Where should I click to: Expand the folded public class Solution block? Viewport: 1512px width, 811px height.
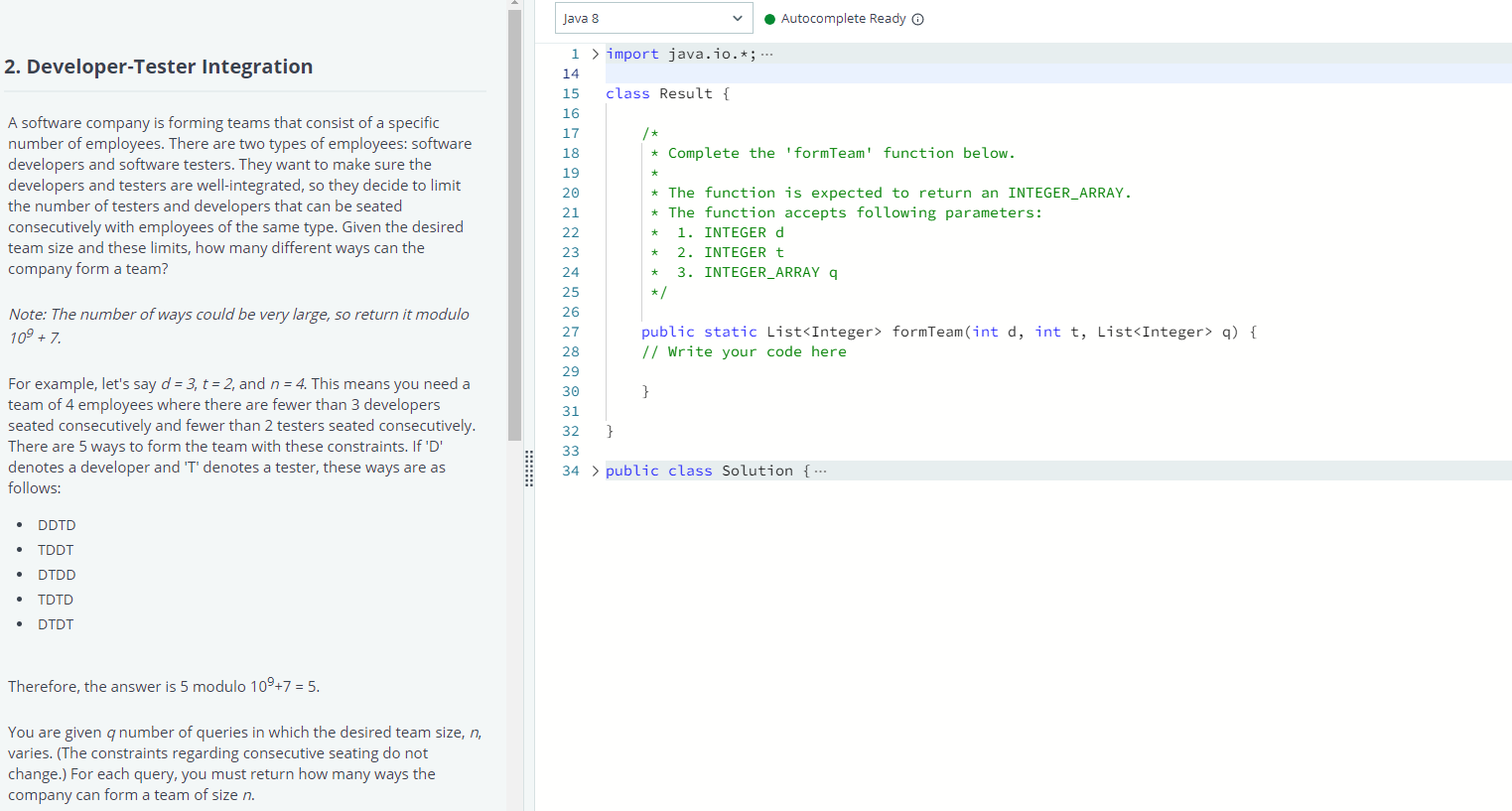click(595, 471)
